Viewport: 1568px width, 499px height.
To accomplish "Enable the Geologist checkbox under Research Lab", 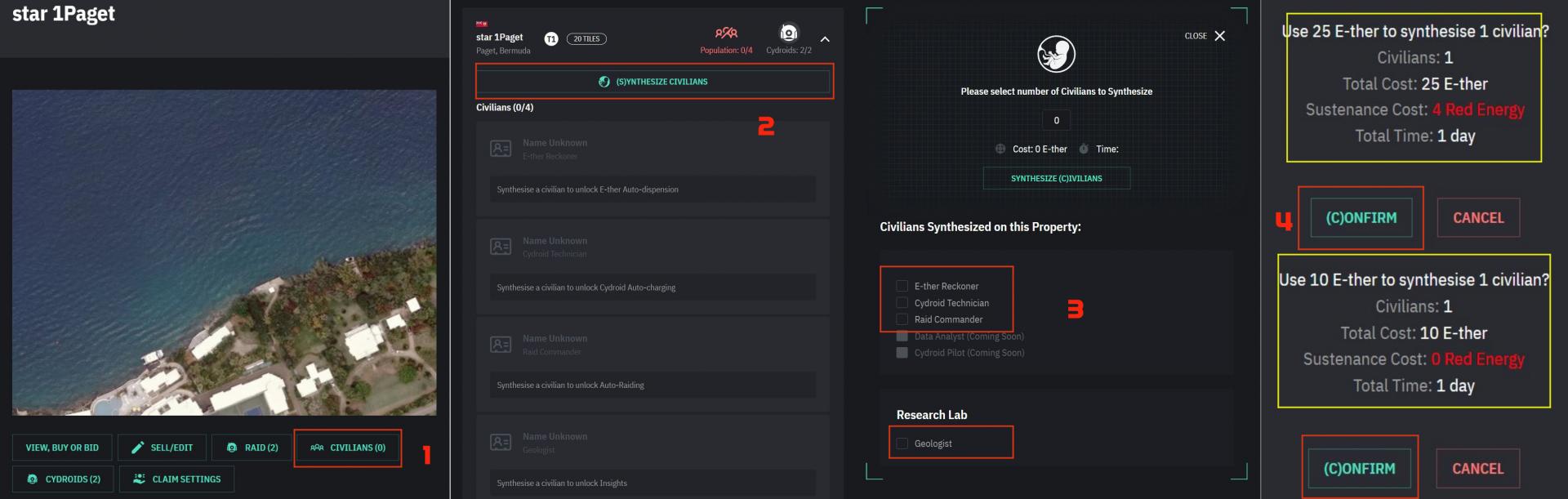I will (902, 443).
